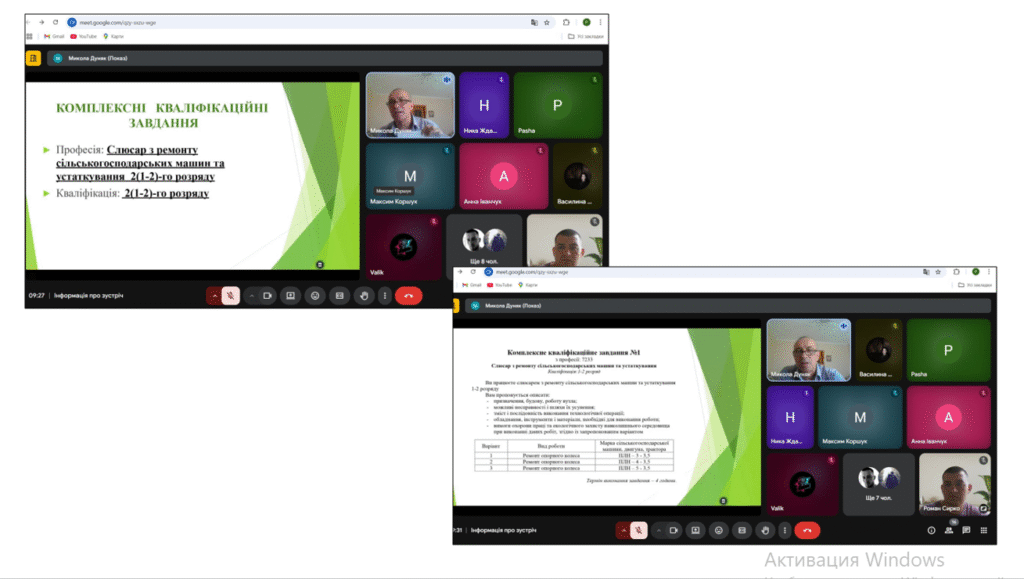
Task: Expand video settings arrow in upper-left Meet window
Action: tap(251, 296)
